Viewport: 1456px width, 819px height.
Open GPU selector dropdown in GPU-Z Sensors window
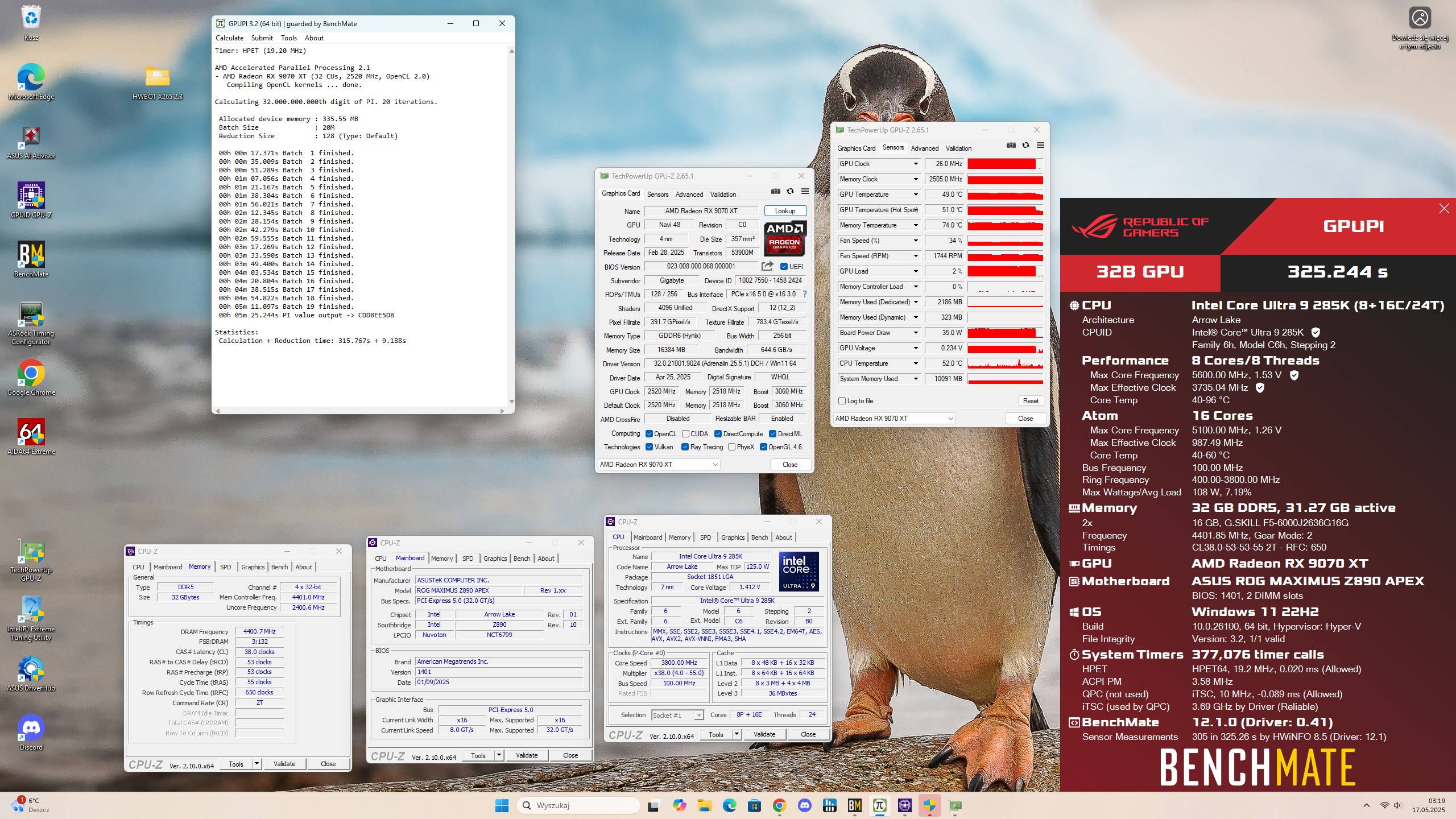pos(894,419)
